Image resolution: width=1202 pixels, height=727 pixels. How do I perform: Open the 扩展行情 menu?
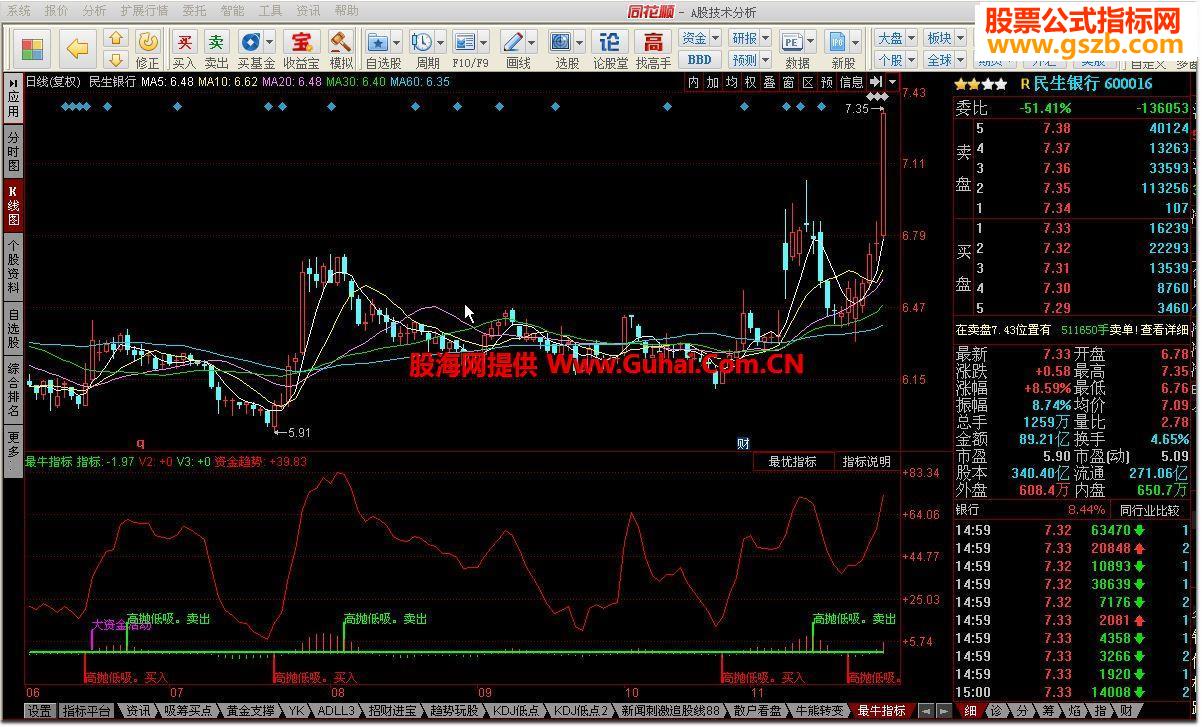144,11
